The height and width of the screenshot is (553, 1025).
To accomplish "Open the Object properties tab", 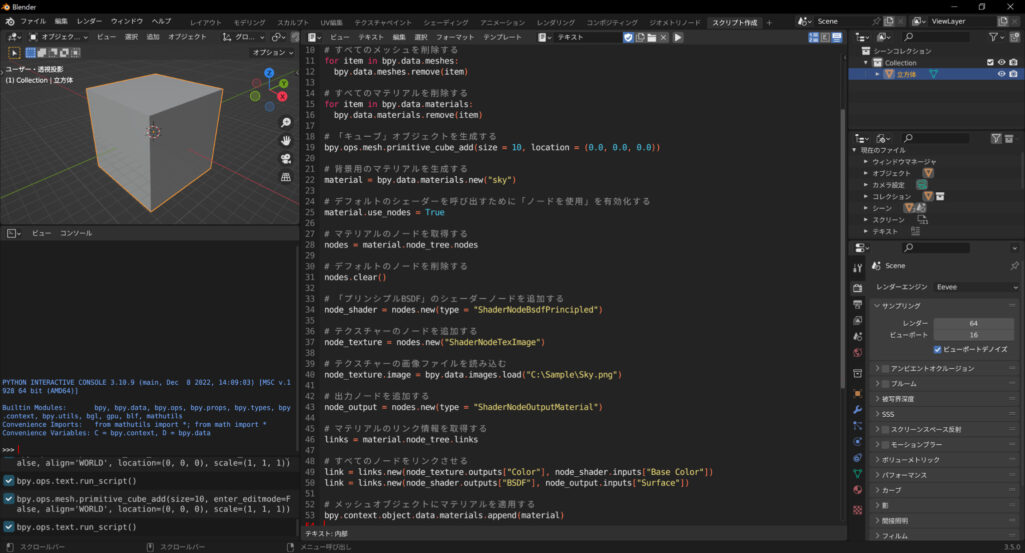I will pos(858,394).
